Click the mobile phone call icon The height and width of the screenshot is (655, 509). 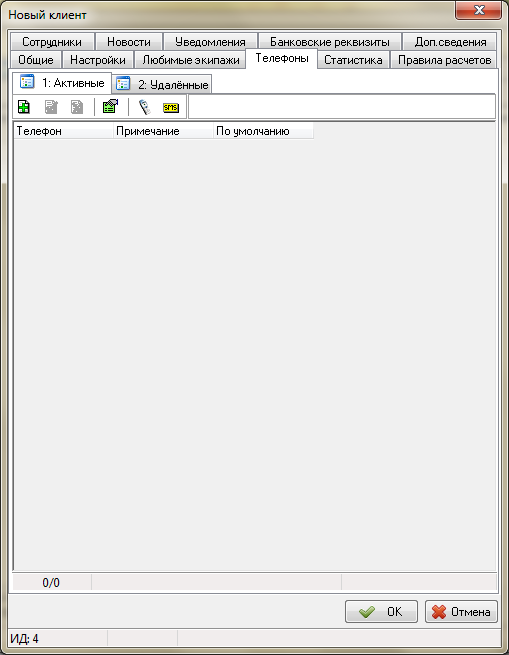click(145, 107)
